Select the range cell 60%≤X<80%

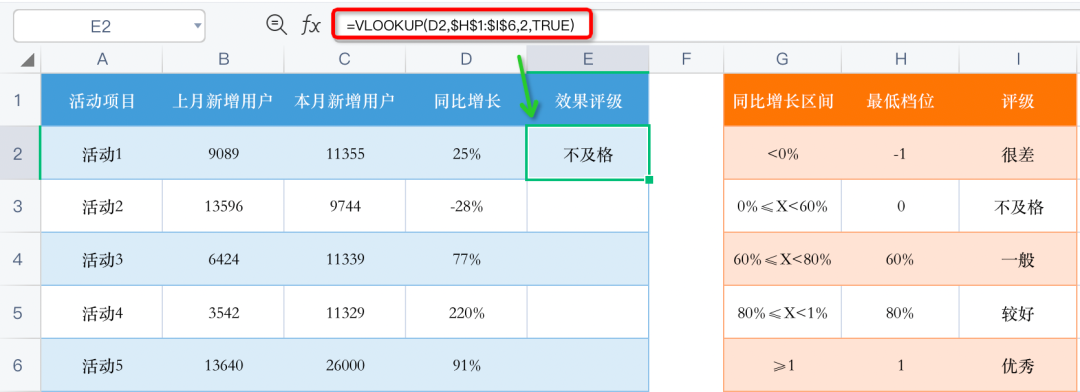coord(782,260)
